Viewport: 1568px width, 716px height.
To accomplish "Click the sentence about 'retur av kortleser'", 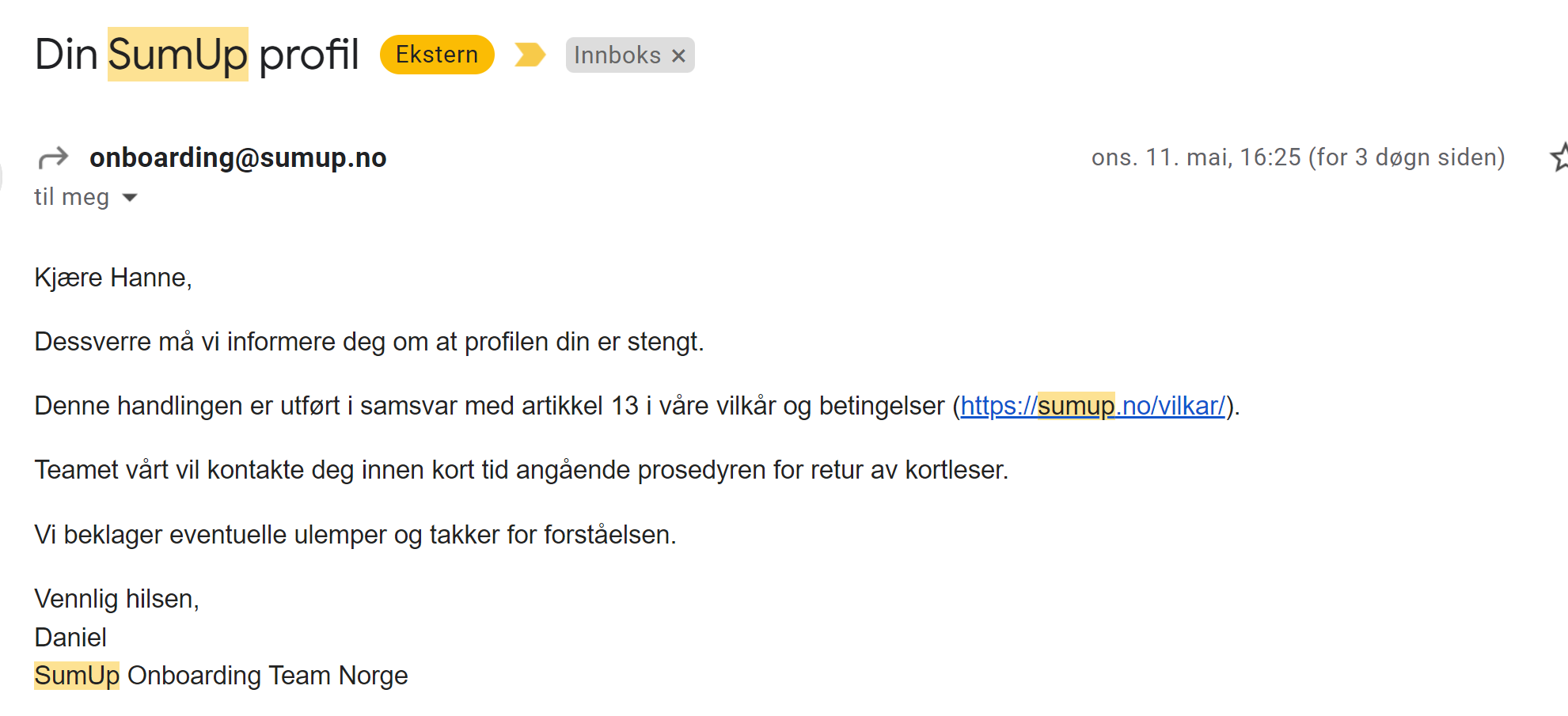I will coord(521,470).
